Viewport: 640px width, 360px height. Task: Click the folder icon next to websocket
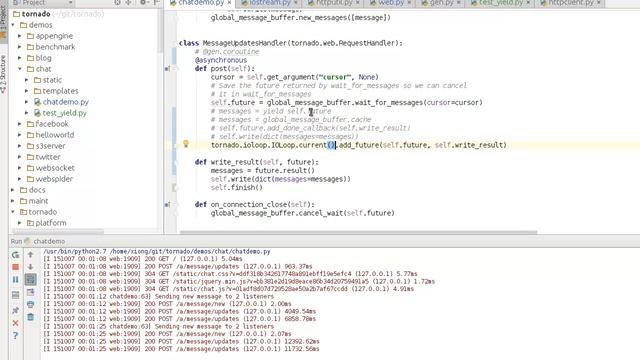coord(30,168)
